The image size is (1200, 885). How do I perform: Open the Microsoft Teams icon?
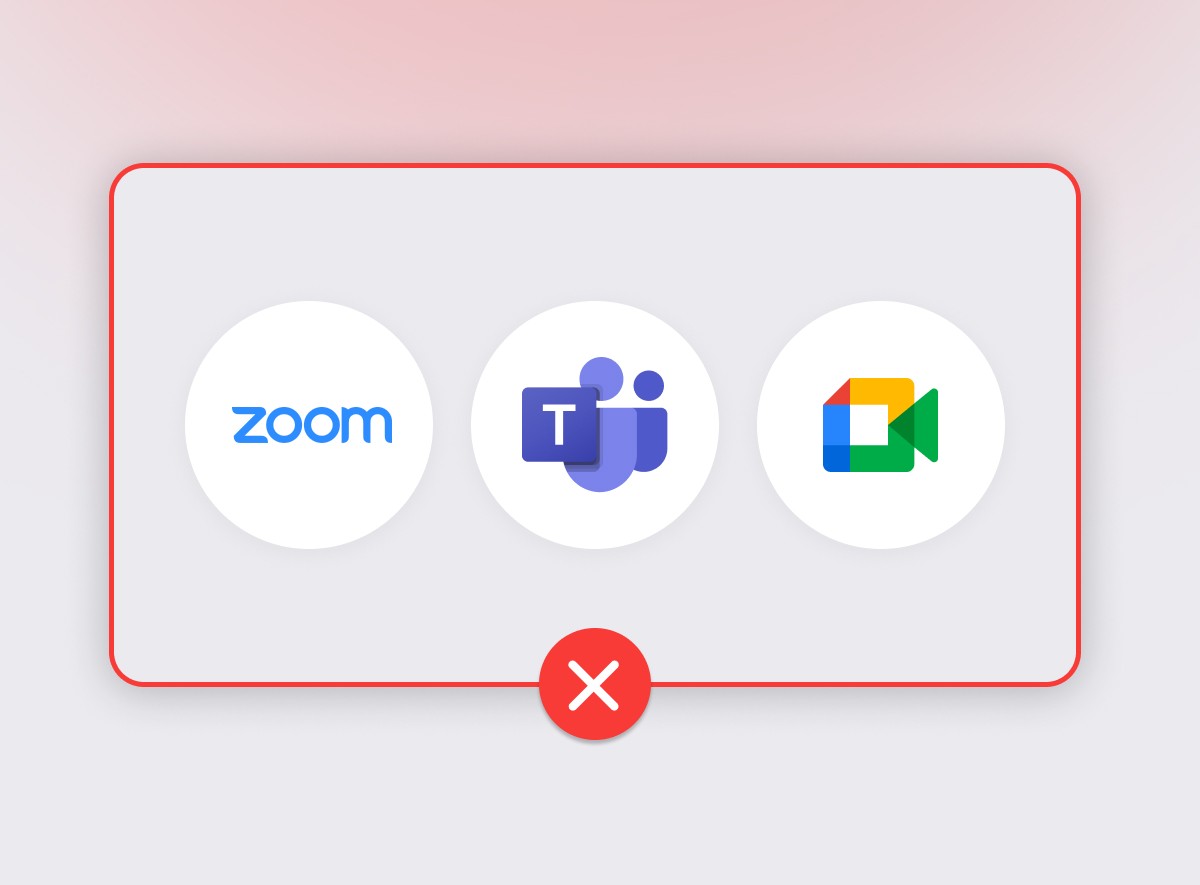(594, 424)
